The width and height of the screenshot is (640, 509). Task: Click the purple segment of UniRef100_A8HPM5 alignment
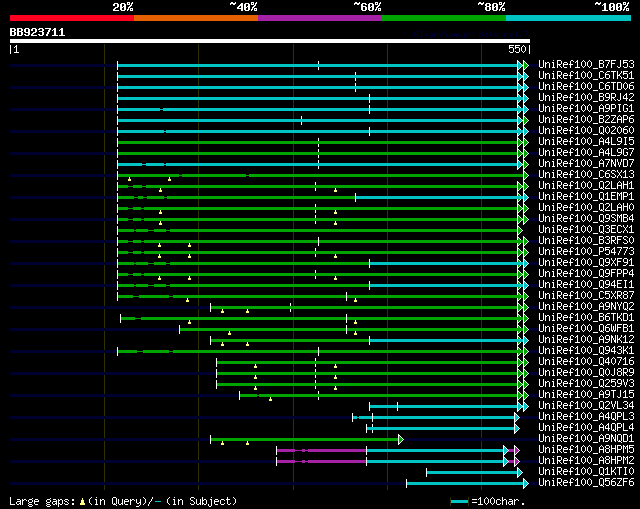coord(321,450)
